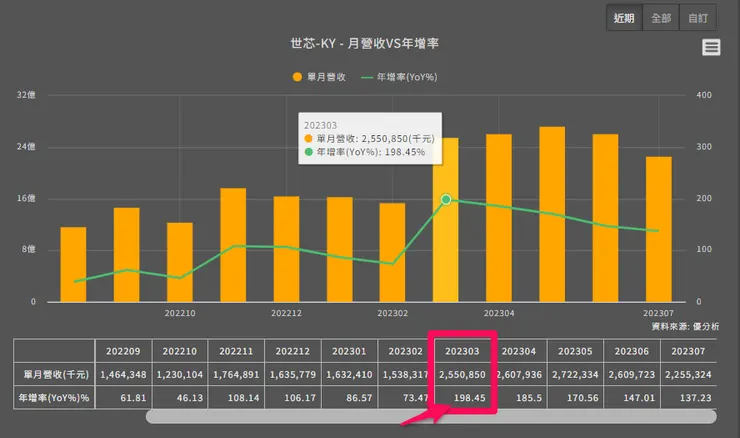Click the revenue cell 1,764,891
This screenshot has height=438, width=740.
click(236, 374)
